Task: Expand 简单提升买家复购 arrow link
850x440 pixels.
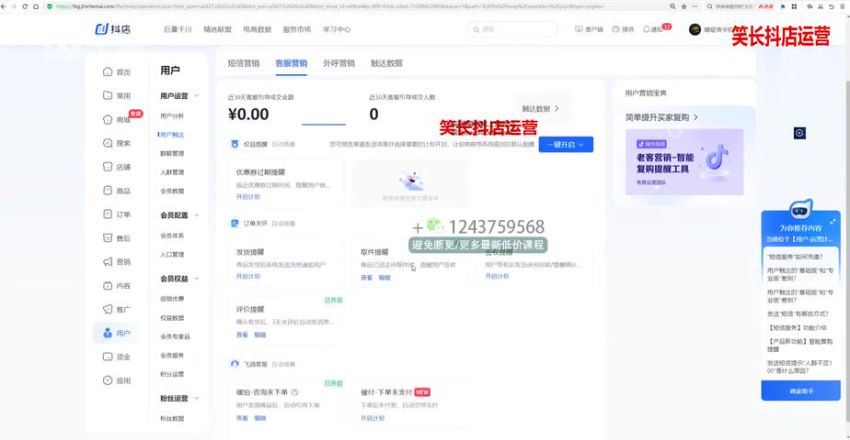Action: pyautogui.click(x=661, y=117)
